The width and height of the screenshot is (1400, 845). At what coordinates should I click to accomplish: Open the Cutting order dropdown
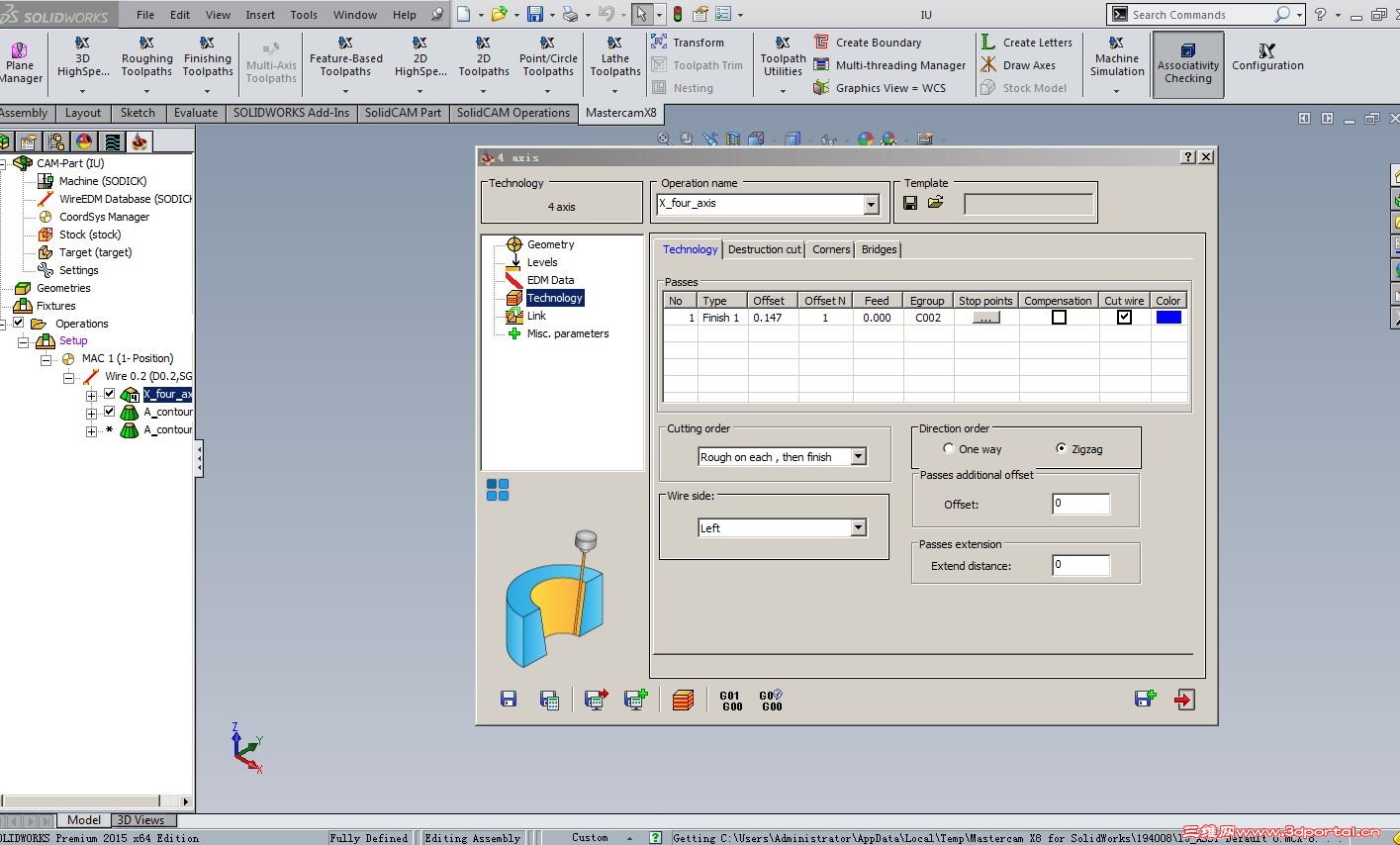[859, 457]
